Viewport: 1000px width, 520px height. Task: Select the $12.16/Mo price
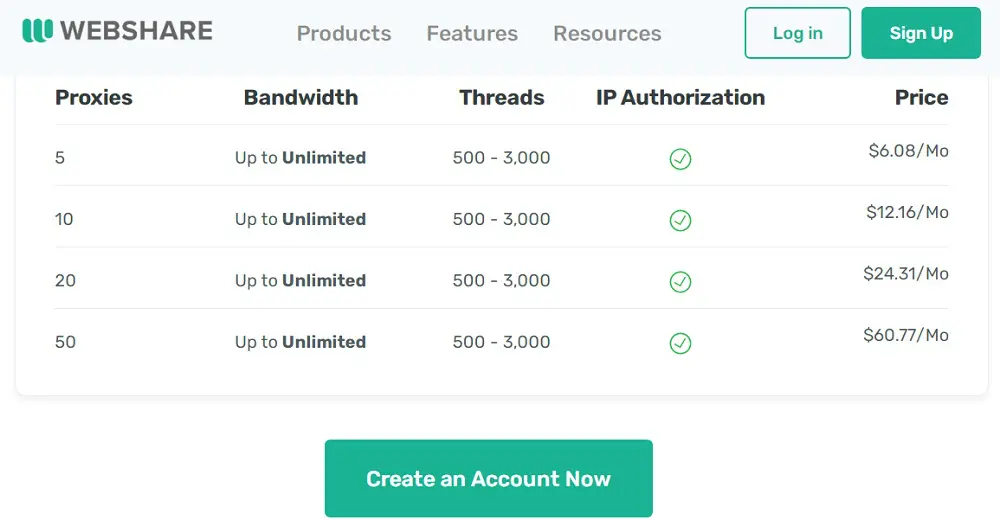(907, 212)
